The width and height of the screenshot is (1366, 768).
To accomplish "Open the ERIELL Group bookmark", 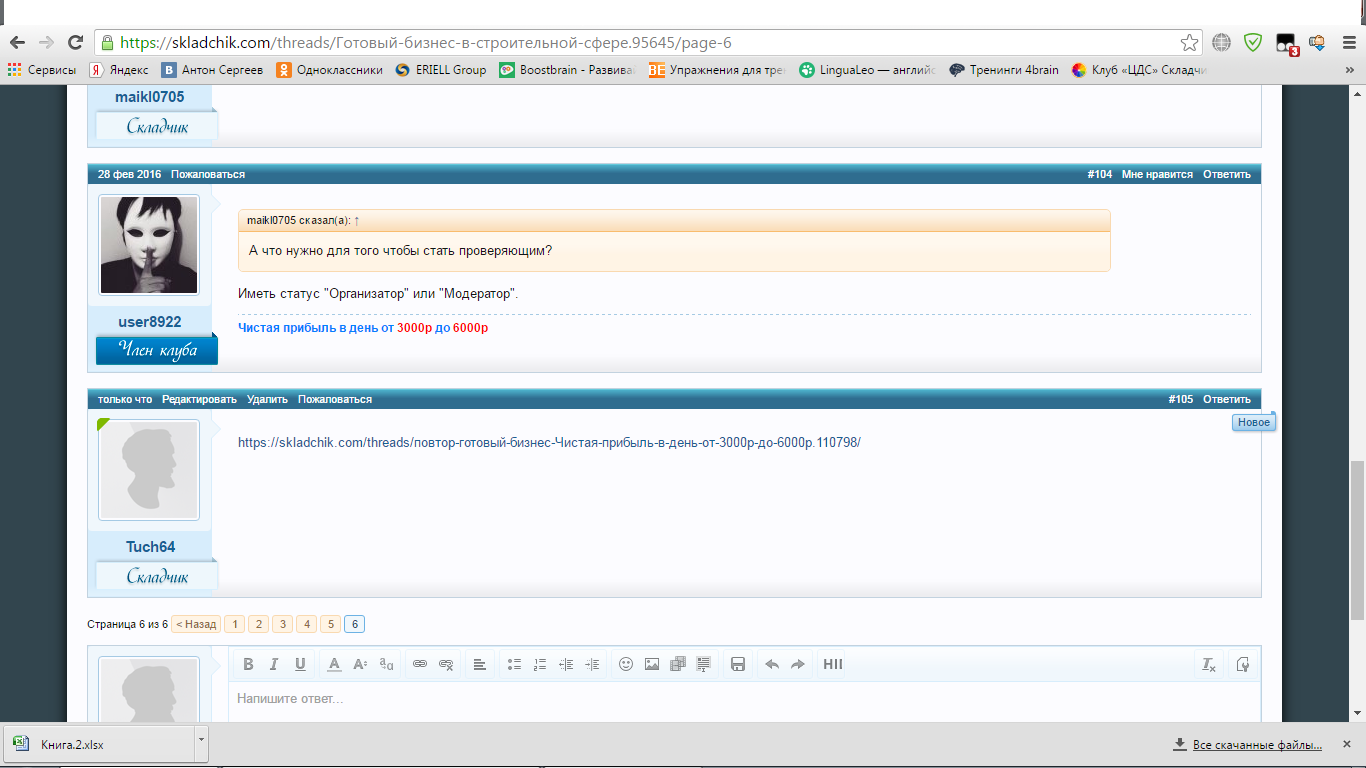I will coord(441,70).
